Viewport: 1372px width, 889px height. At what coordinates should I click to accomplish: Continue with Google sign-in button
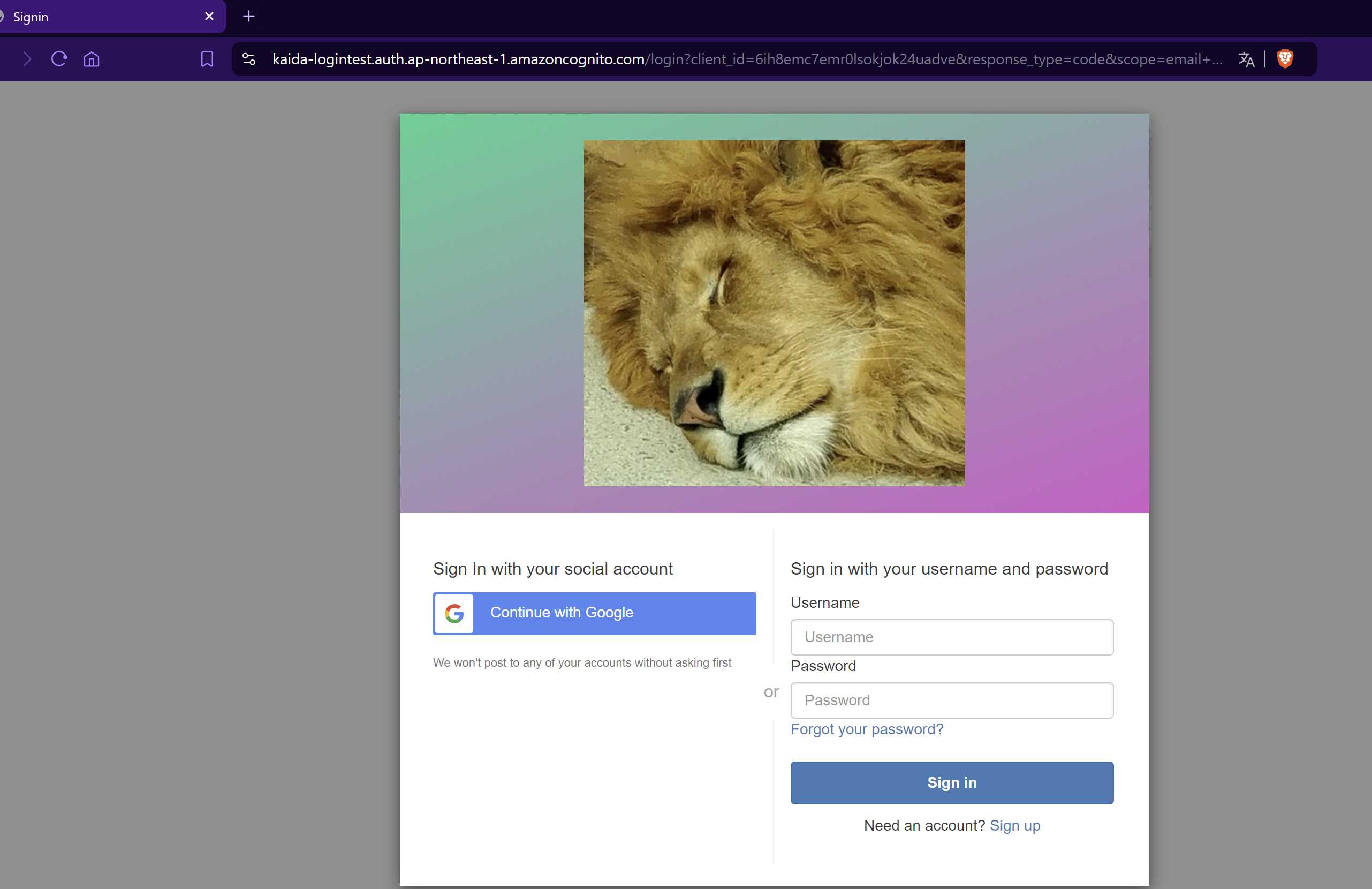click(x=594, y=613)
